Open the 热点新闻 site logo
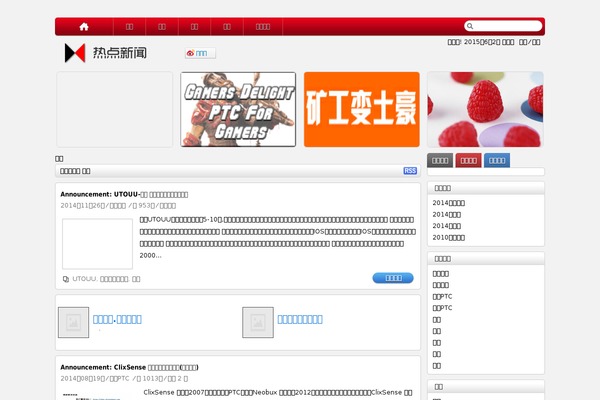This screenshot has width=600, height=400. tap(106, 53)
